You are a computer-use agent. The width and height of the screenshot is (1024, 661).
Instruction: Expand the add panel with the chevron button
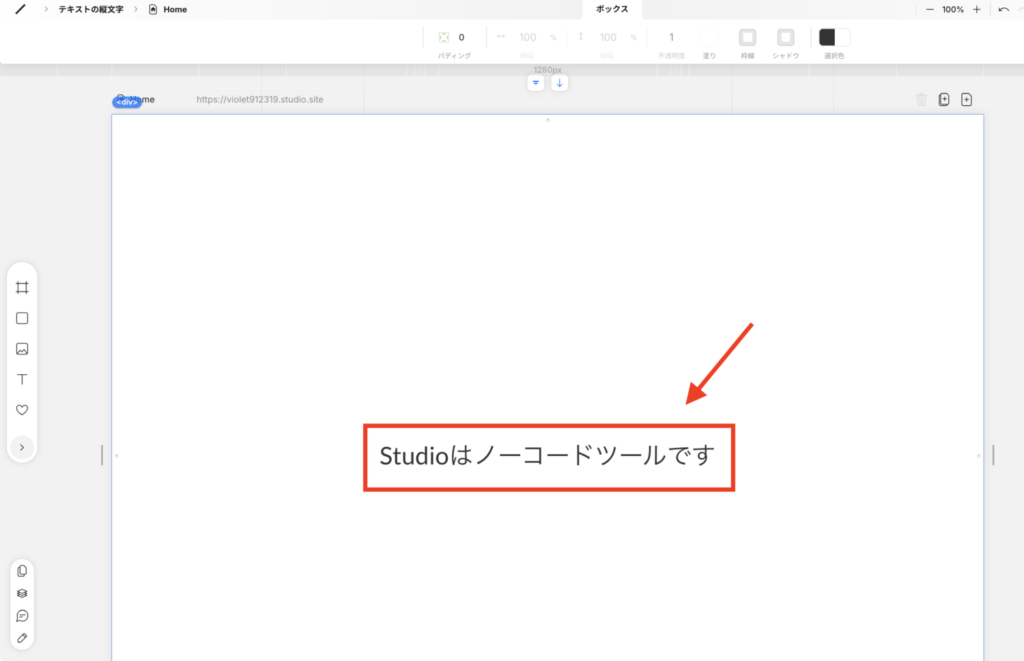(x=22, y=447)
